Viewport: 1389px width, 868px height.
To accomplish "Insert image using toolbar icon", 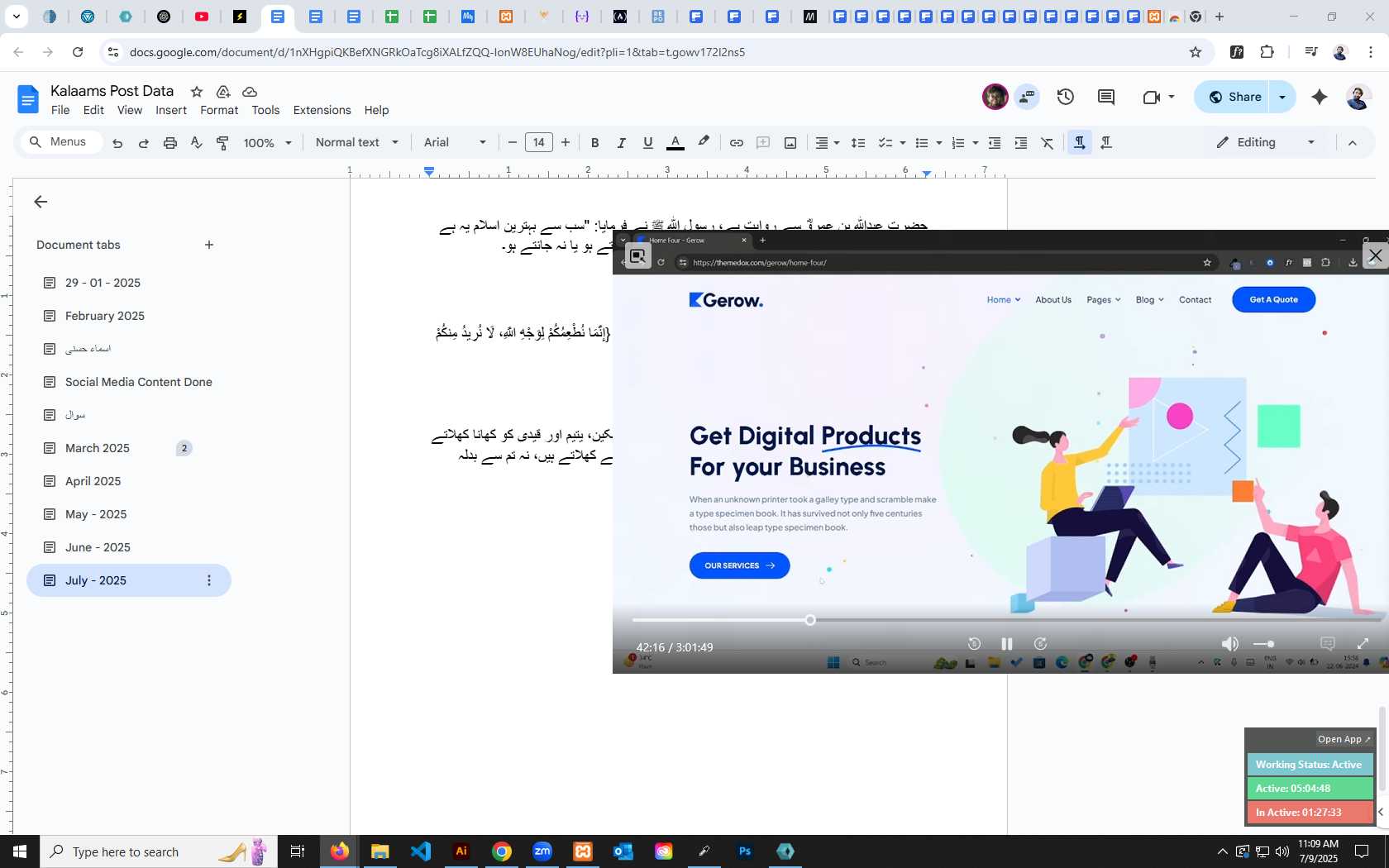I will tap(790, 143).
